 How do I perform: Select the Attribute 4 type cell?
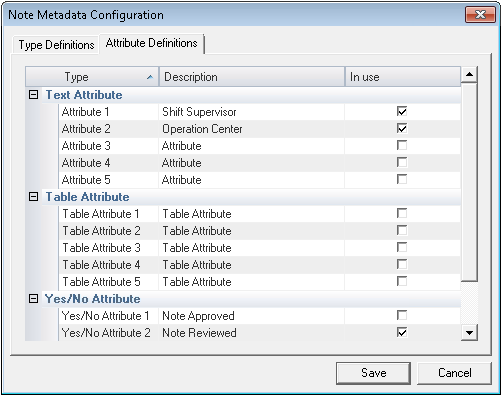(108, 163)
